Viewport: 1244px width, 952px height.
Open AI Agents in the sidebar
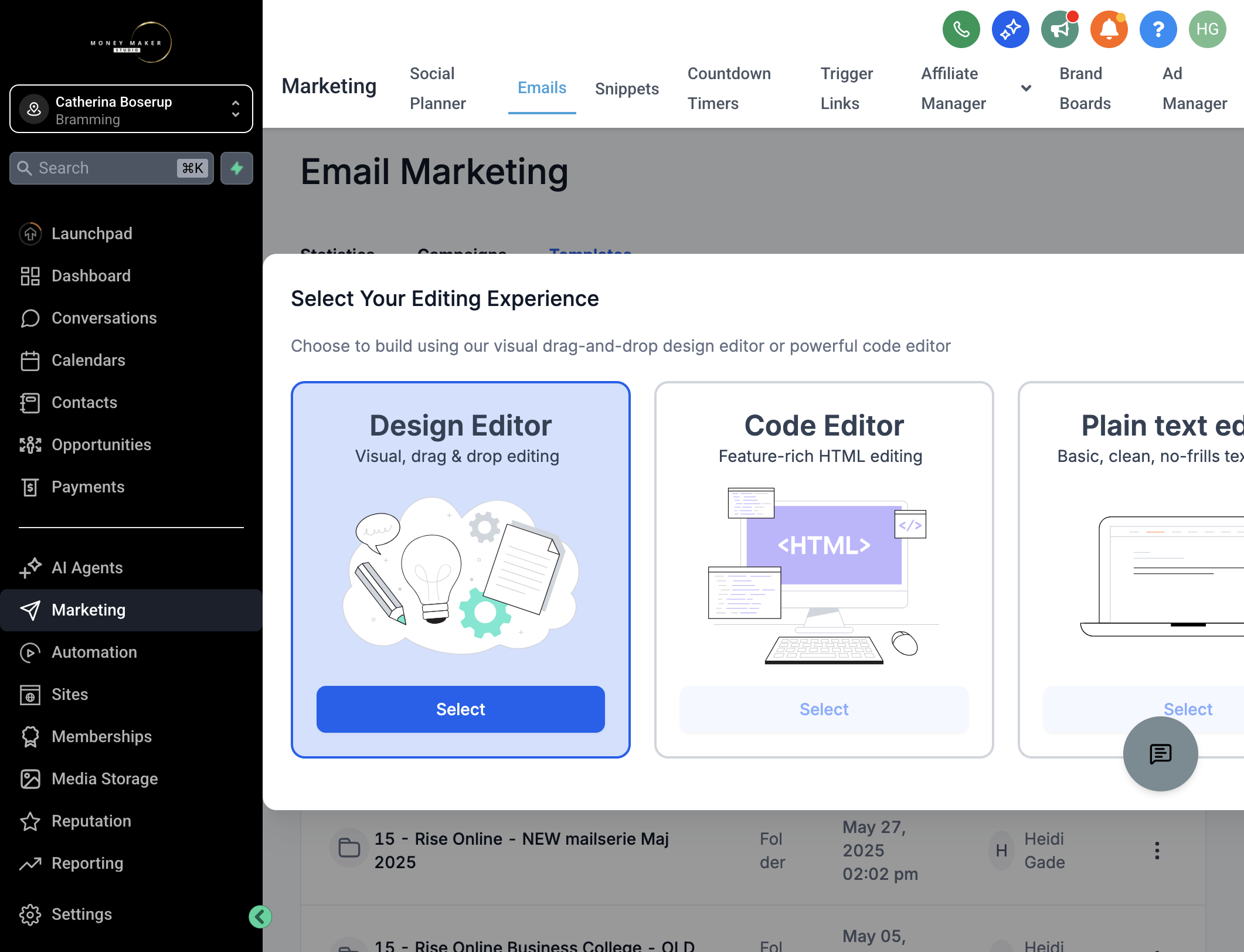(87, 567)
